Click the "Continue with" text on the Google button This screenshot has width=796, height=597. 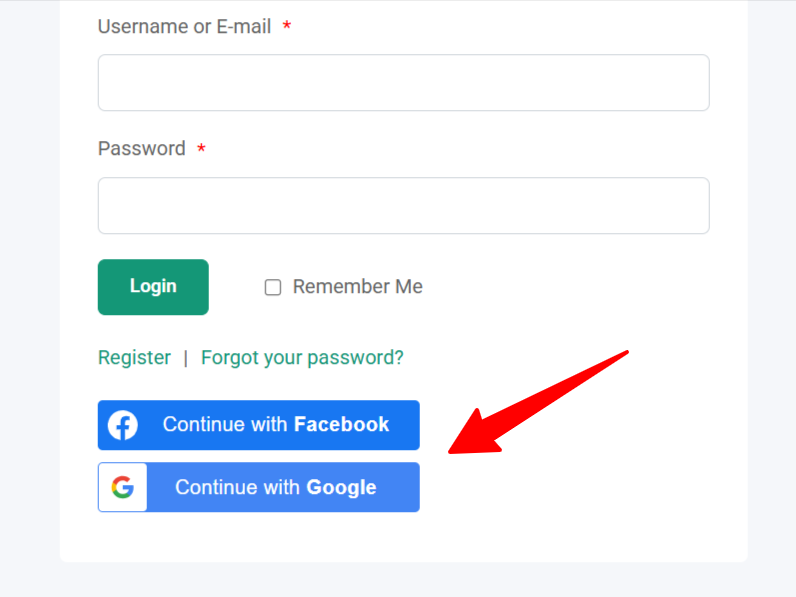coord(238,488)
